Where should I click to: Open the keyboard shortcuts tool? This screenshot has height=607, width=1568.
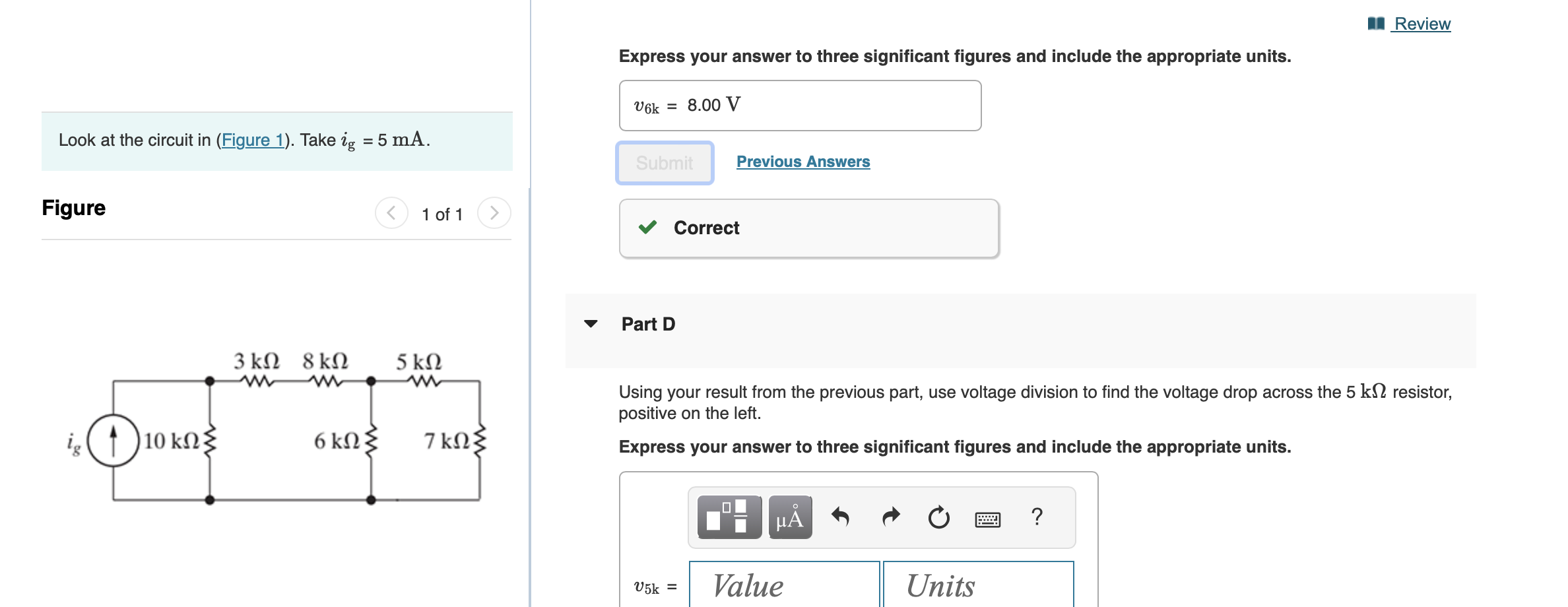click(988, 519)
